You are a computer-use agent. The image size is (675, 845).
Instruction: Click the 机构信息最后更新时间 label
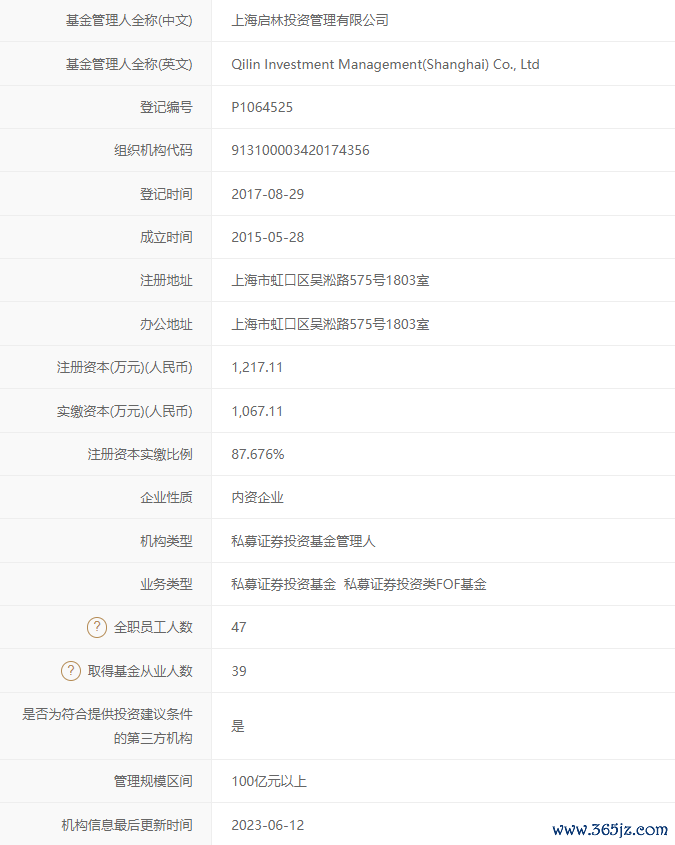click(127, 825)
